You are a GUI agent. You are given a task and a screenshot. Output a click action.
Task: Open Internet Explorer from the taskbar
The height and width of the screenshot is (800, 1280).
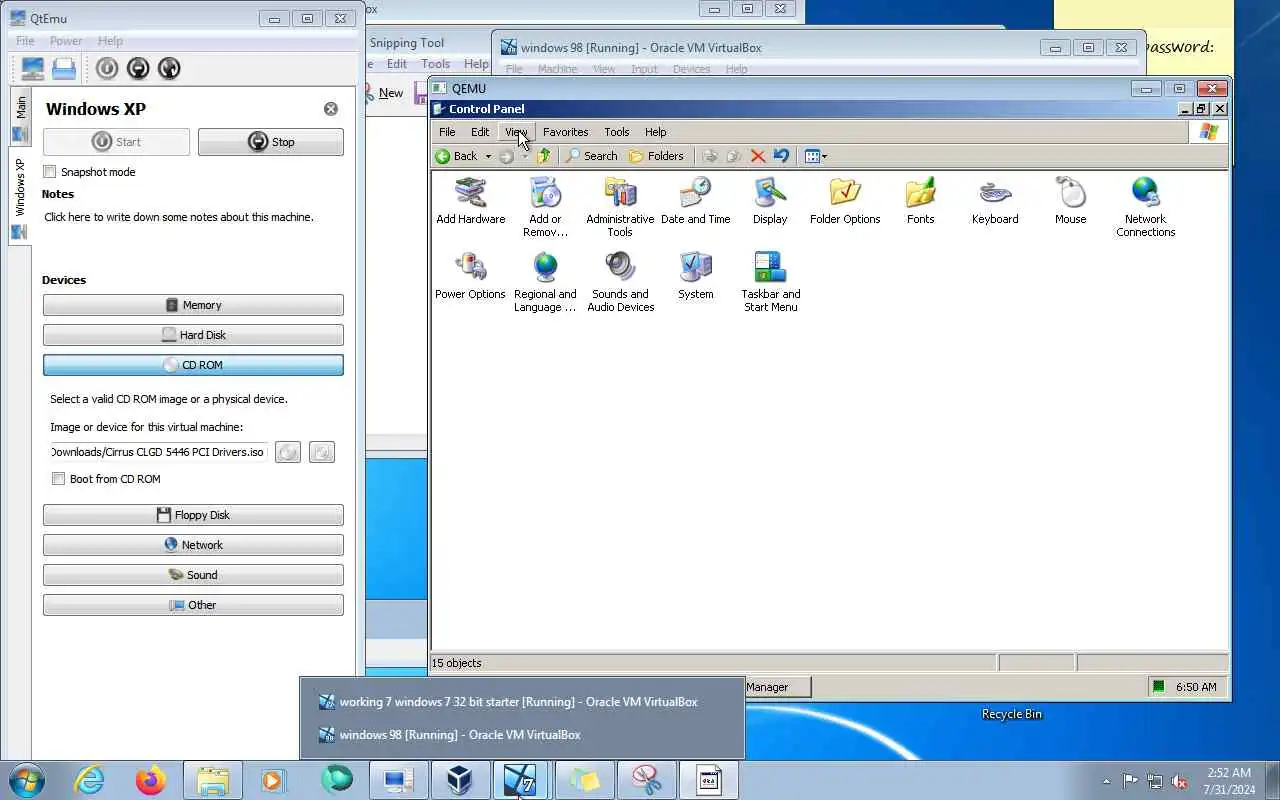pyautogui.click(x=89, y=780)
